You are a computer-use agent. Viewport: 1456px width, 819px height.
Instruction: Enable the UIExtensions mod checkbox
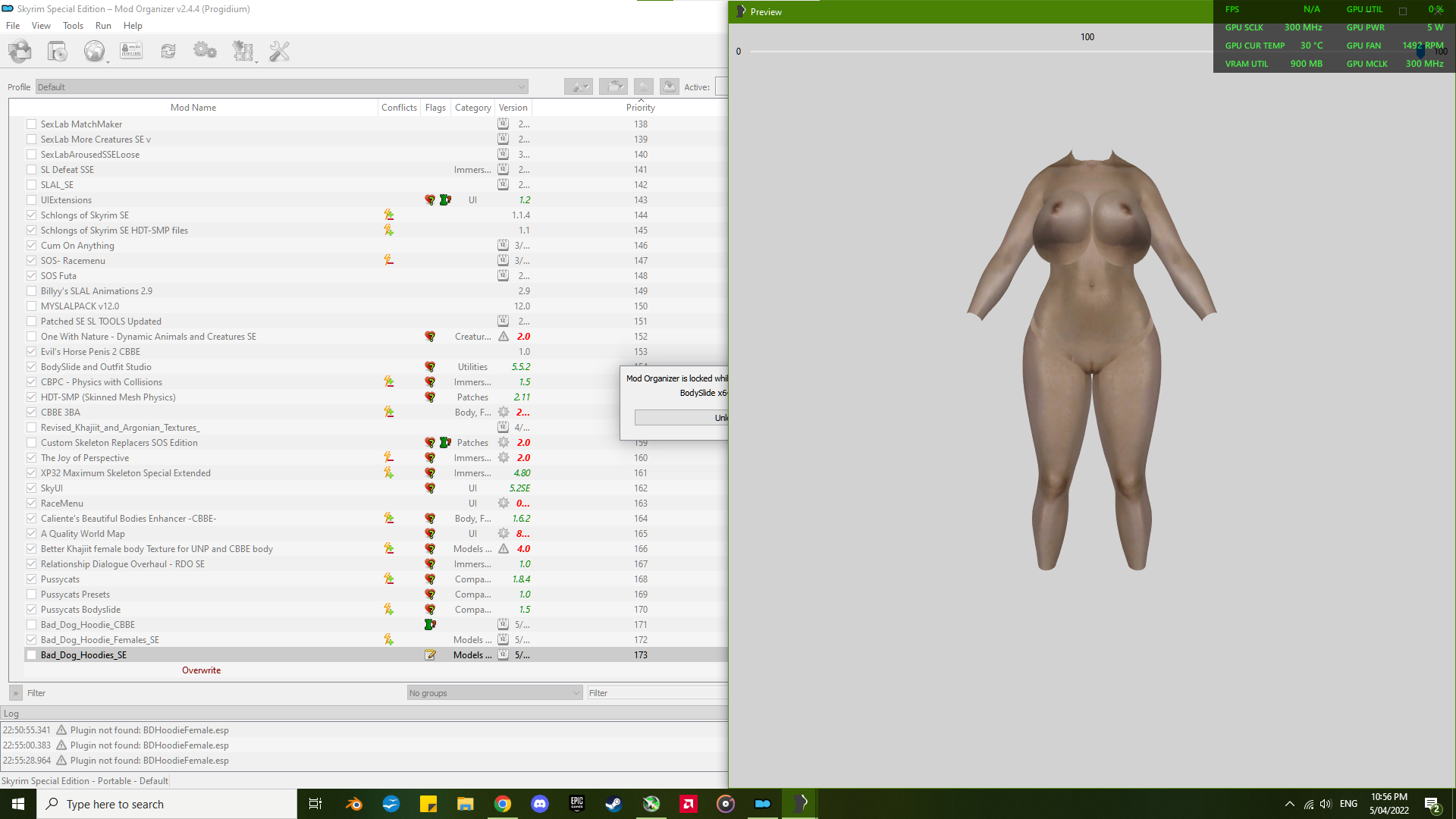pyautogui.click(x=32, y=200)
